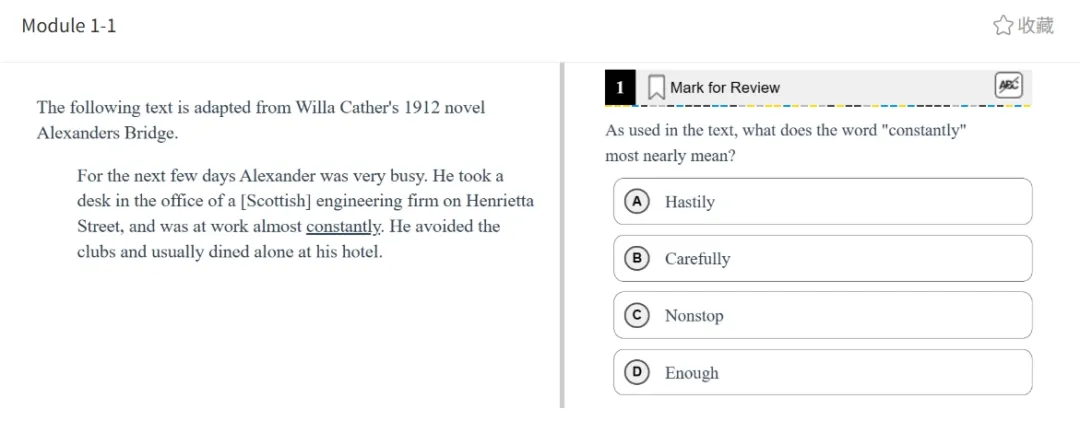The height and width of the screenshot is (421, 1080).
Task: Click the question prompt about "constantly"
Action: (785, 143)
